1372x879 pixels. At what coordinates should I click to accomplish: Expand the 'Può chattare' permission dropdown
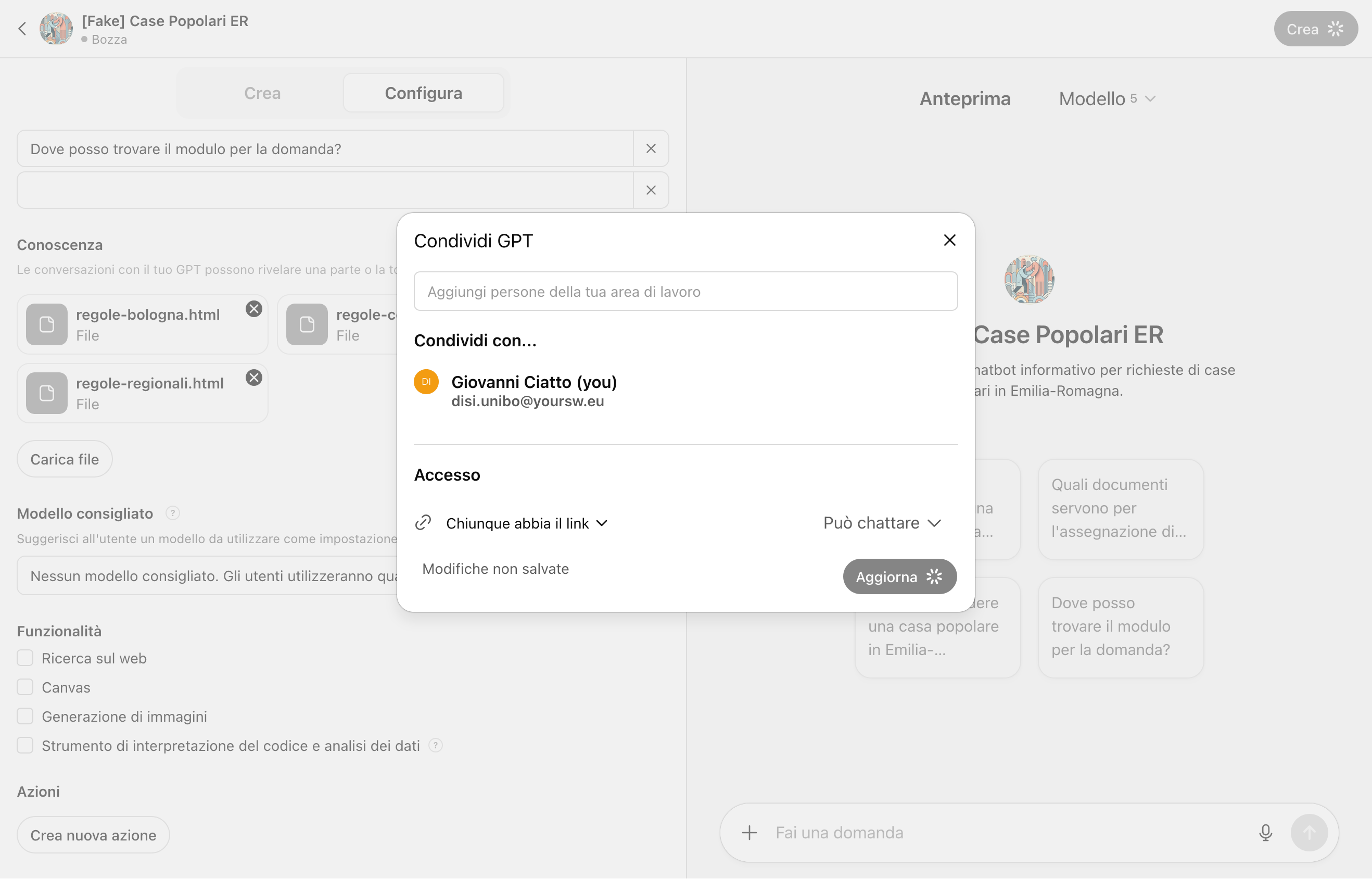(882, 523)
